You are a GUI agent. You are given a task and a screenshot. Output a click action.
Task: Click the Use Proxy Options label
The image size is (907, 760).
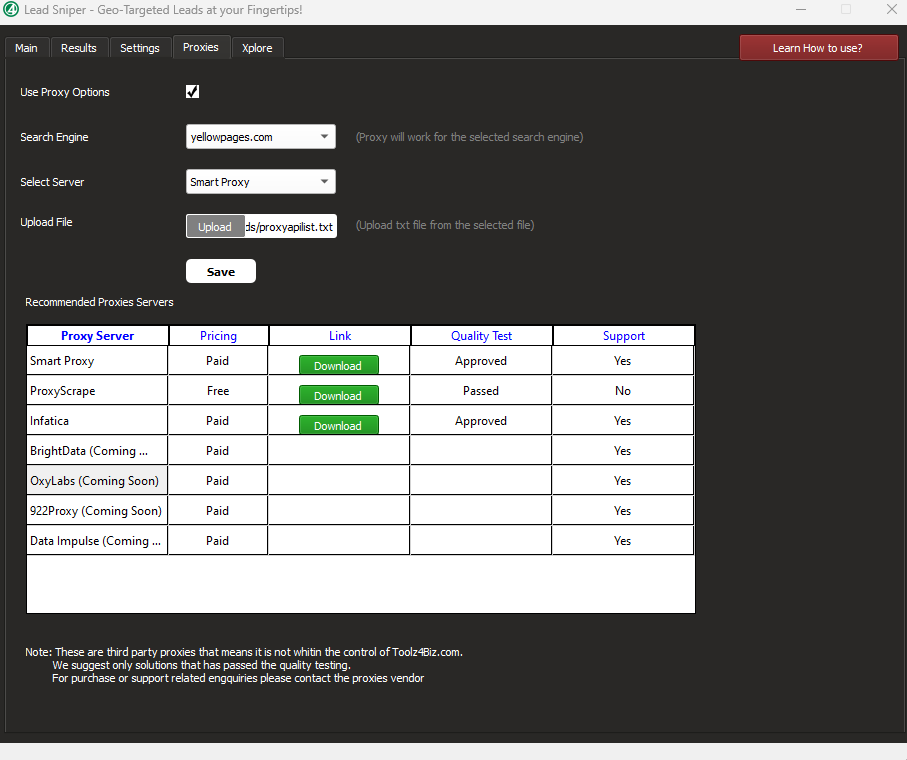[65, 92]
